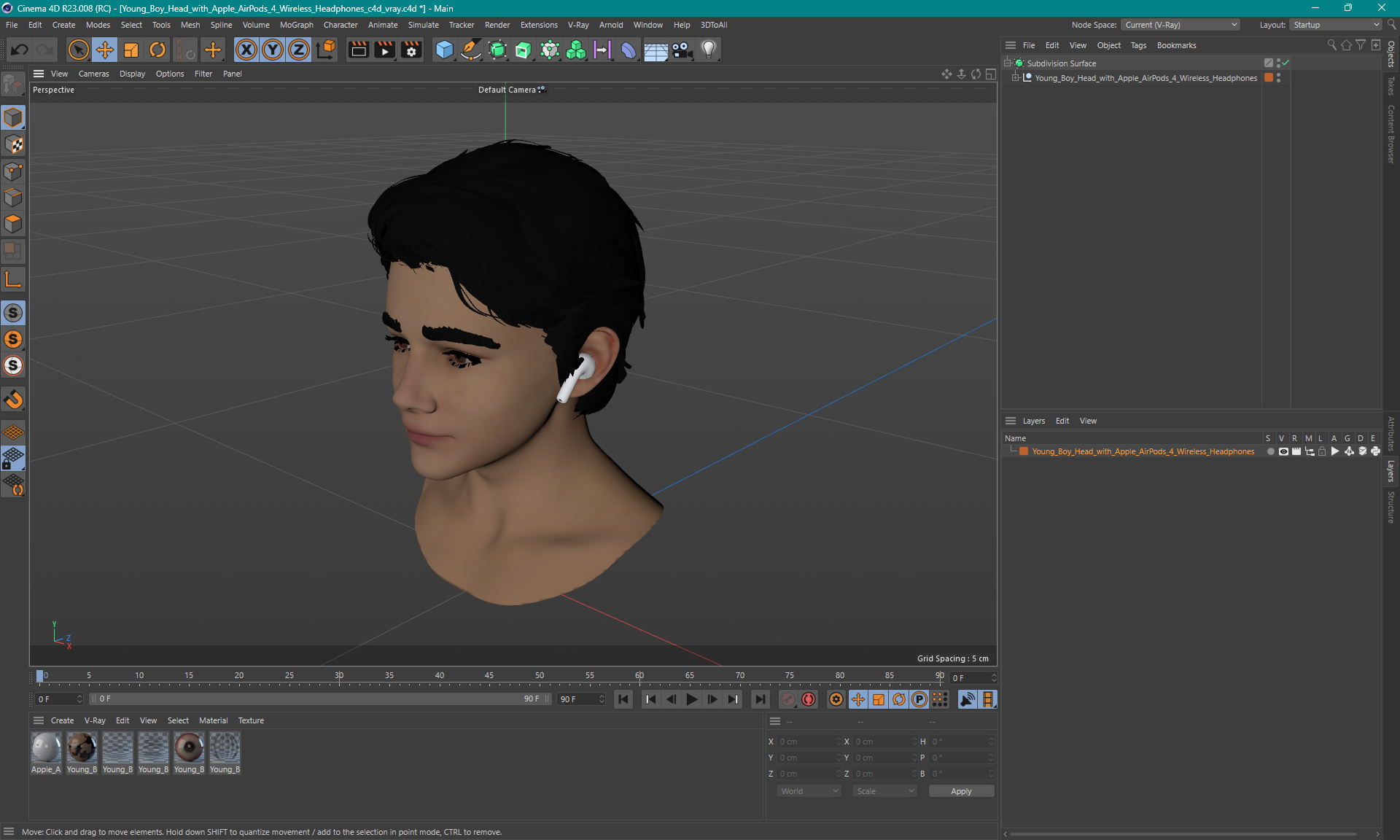Select the Spline Pen tool
This screenshot has height=840, width=1400.
point(471,50)
